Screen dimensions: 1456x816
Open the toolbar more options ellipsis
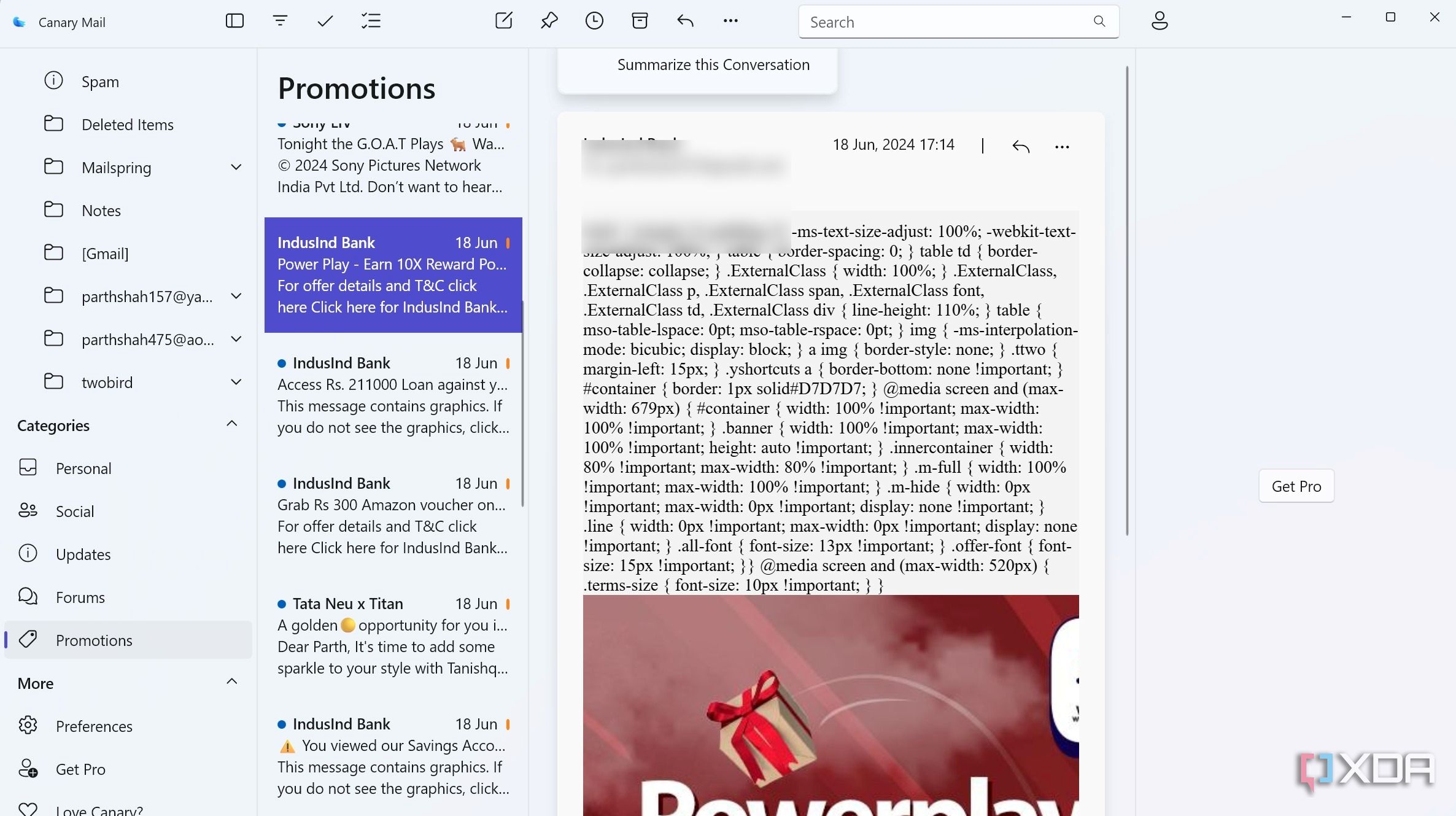click(730, 21)
